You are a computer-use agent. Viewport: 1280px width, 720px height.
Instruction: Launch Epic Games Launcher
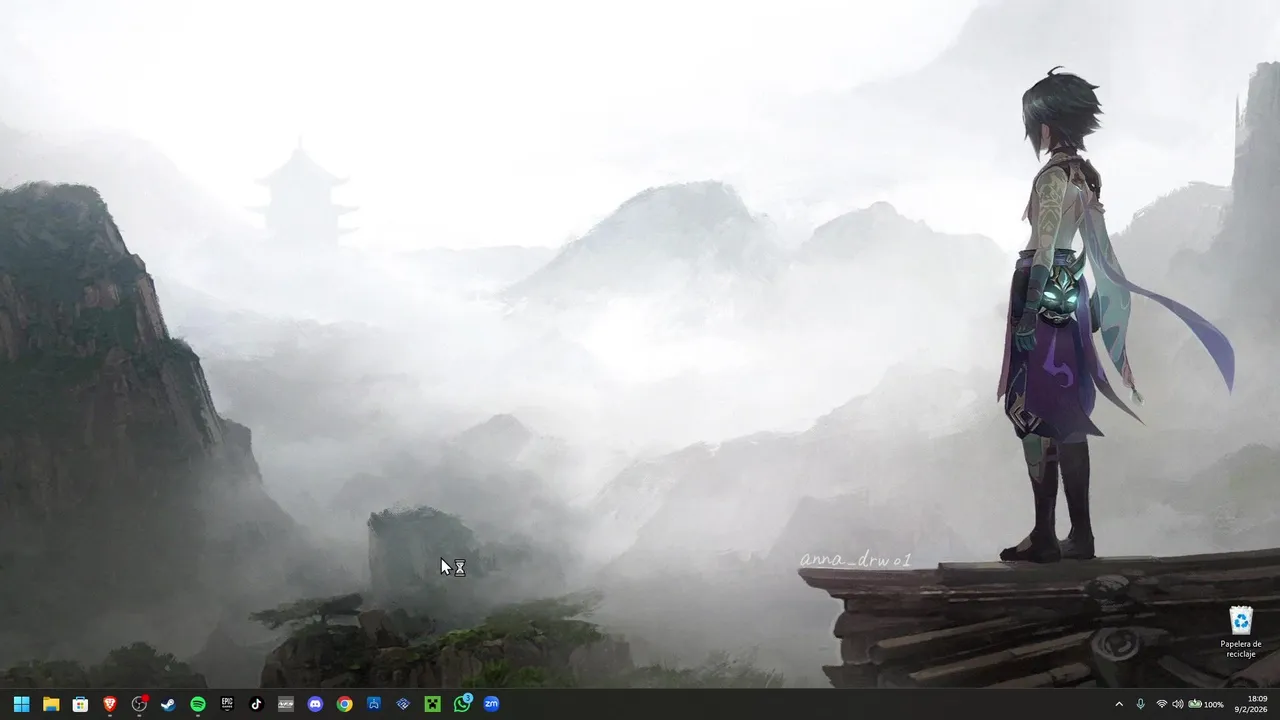[x=227, y=704]
